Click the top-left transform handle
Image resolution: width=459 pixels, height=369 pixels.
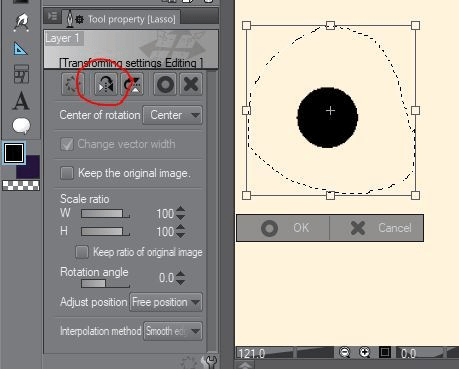click(x=246, y=25)
